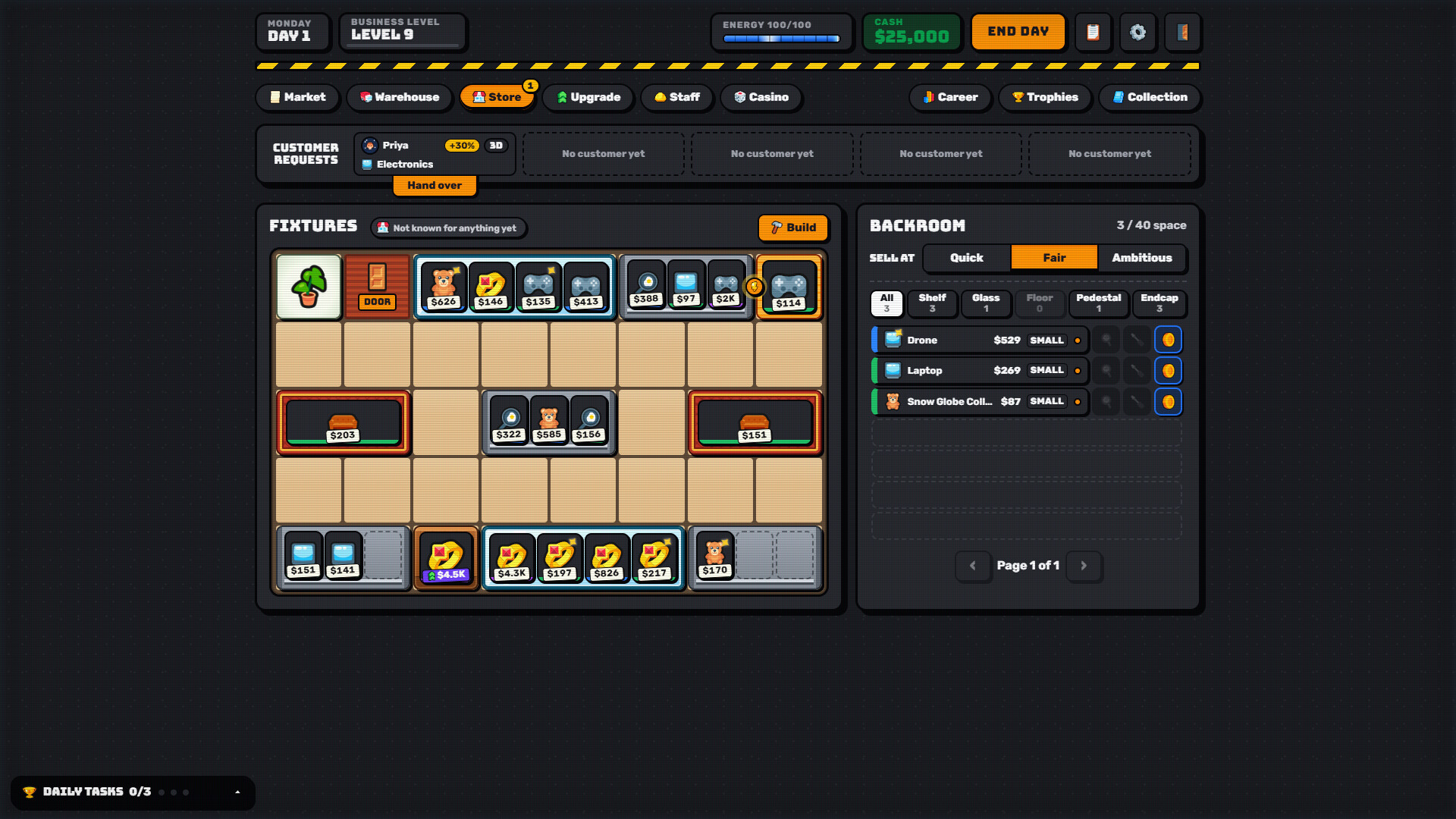Filter backroom by Pedestal
The image size is (1456, 819).
tap(1098, 303)
